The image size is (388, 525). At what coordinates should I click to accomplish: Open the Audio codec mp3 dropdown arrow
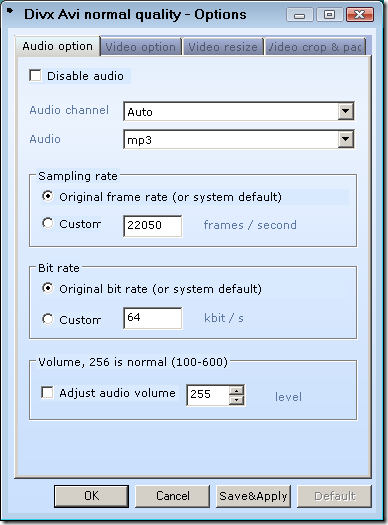346,139
